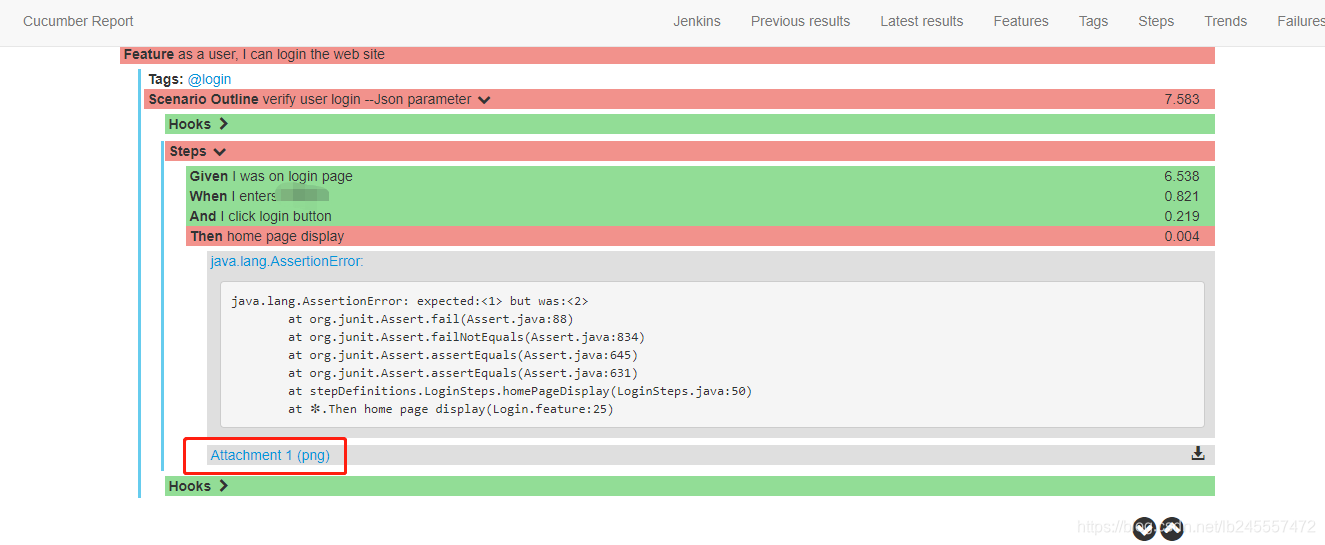Toggle the java.lang.AssertionError message link
The height and width of the screenshot is (545, 1325).
pyautogui.click(x=287, y=261)
